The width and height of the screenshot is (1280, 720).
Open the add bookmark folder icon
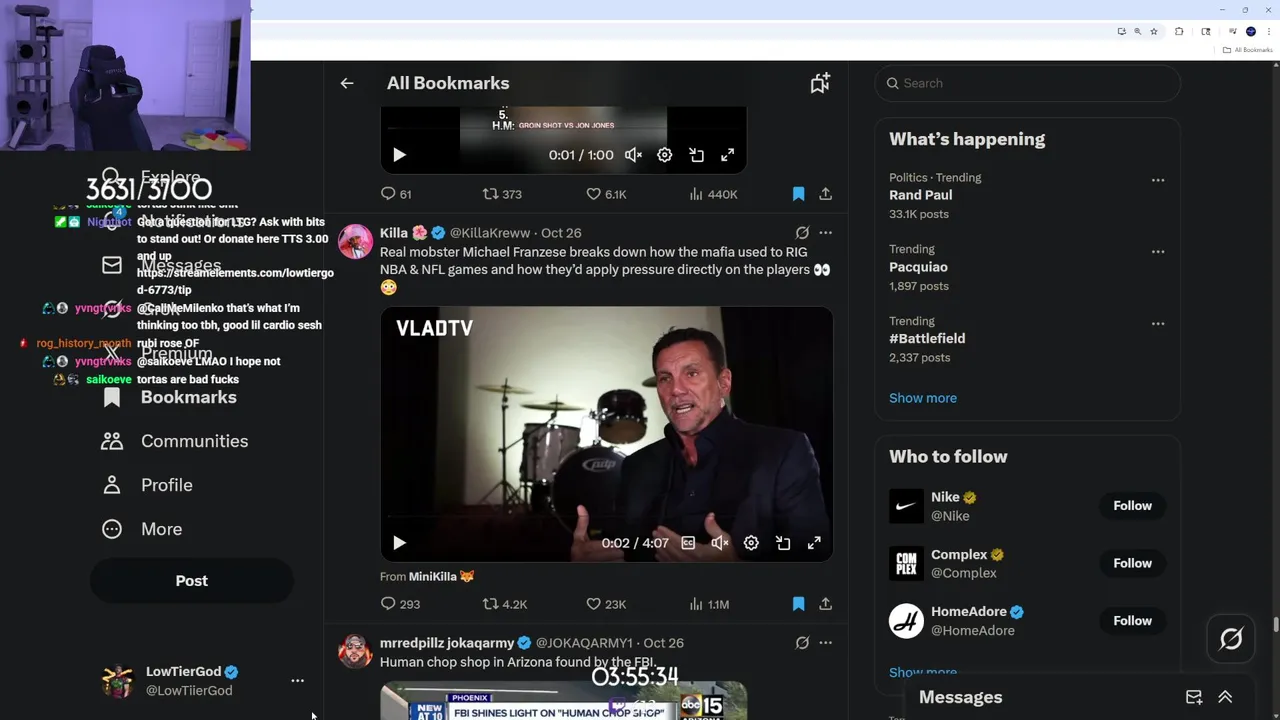[x=820, y=83]
